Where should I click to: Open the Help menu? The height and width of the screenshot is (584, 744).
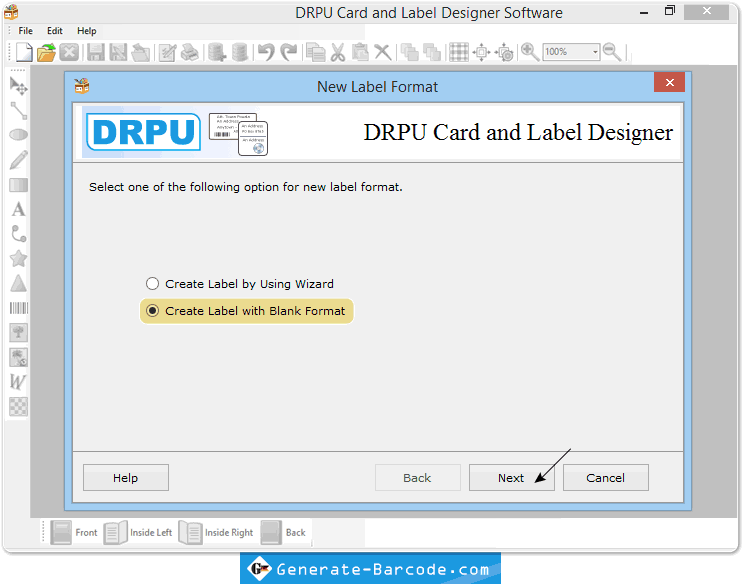(x=86, y=31)
